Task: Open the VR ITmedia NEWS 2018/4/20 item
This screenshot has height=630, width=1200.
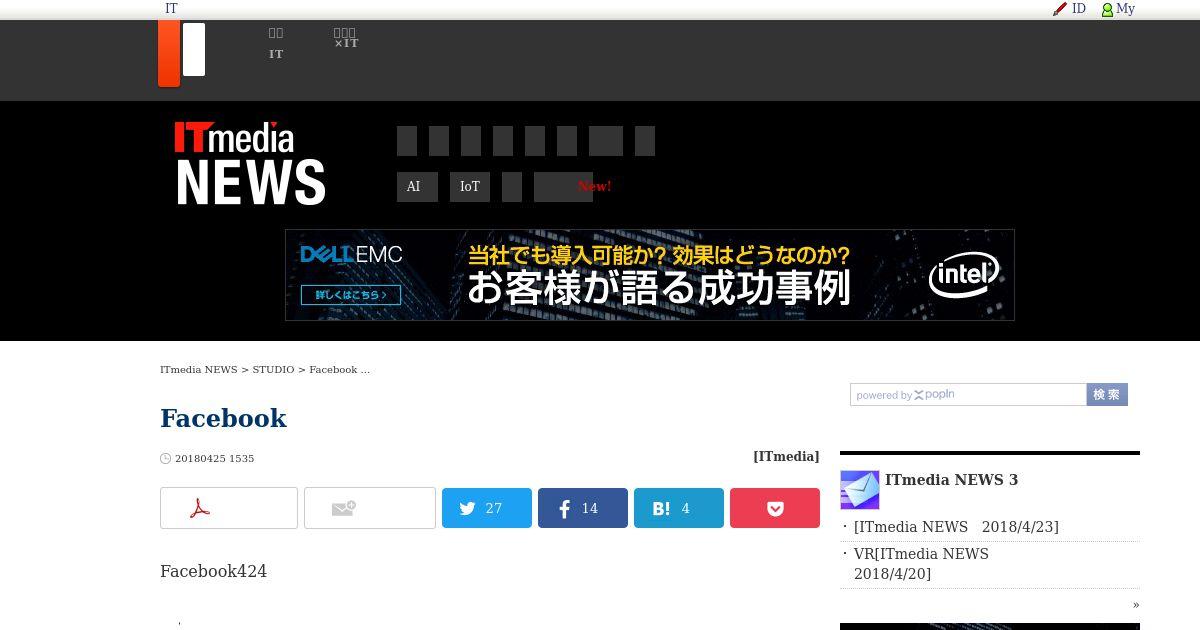Action: pos(921,564)
